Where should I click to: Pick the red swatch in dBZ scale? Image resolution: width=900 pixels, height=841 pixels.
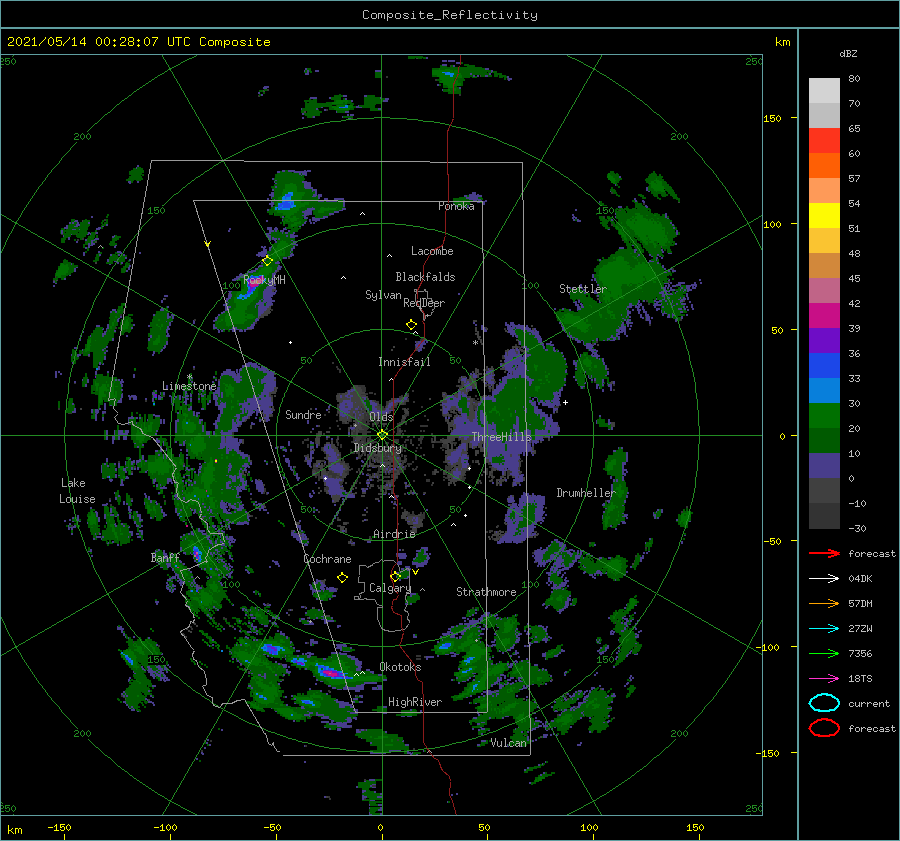tap(824, 141)
